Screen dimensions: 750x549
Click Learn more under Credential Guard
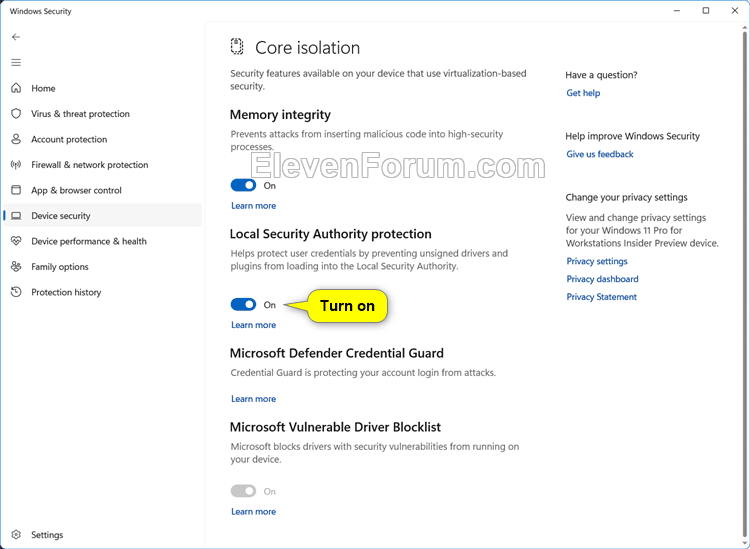pos(254,399)
